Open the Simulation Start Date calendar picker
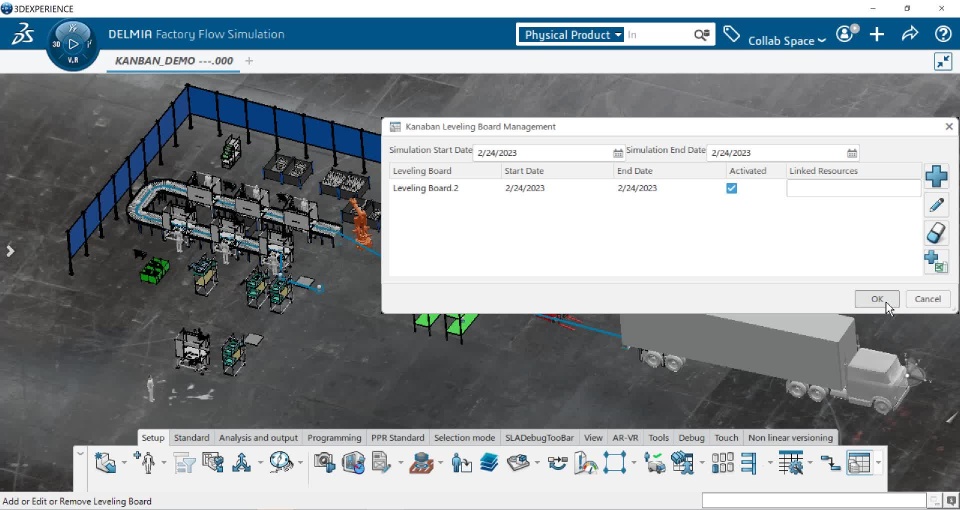 coord(618,153)
